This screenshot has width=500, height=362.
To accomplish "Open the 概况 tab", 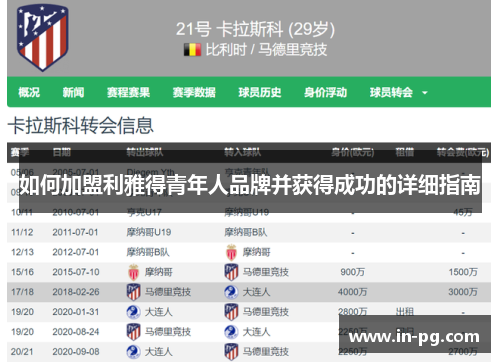I will click(29, 92).
